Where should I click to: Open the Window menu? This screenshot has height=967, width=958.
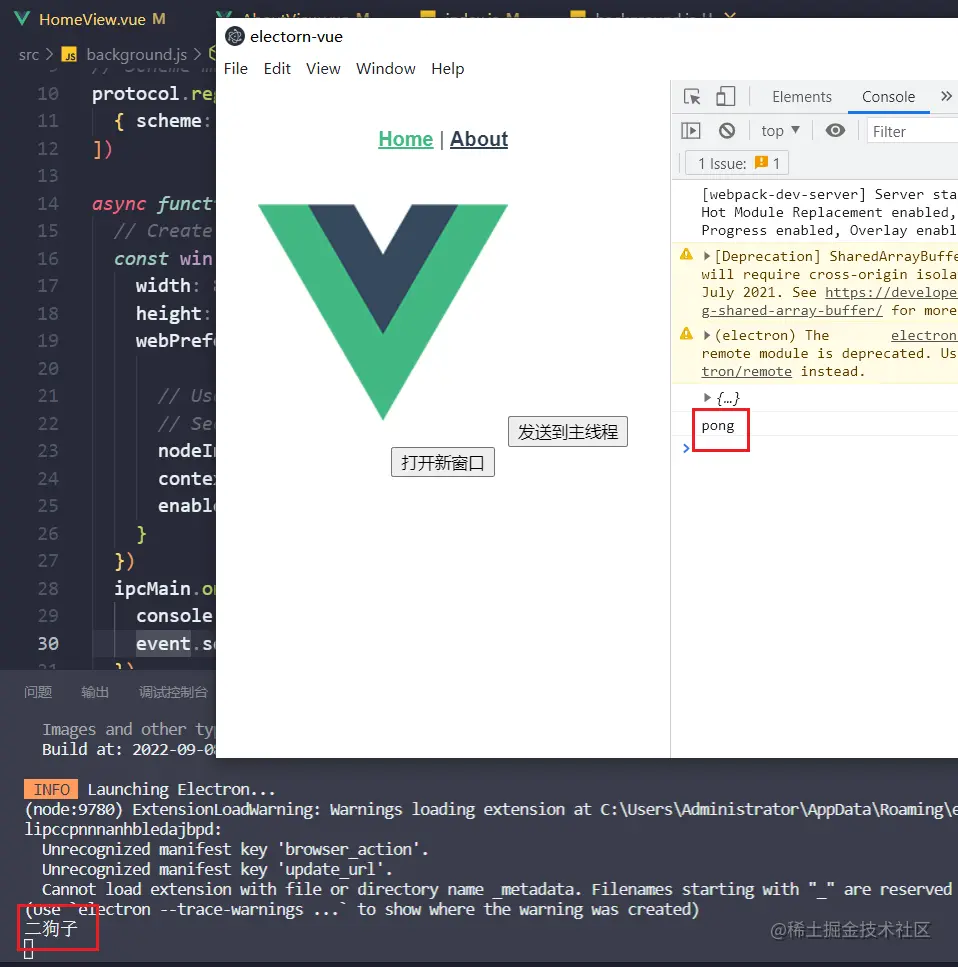[x=386, y=68]
